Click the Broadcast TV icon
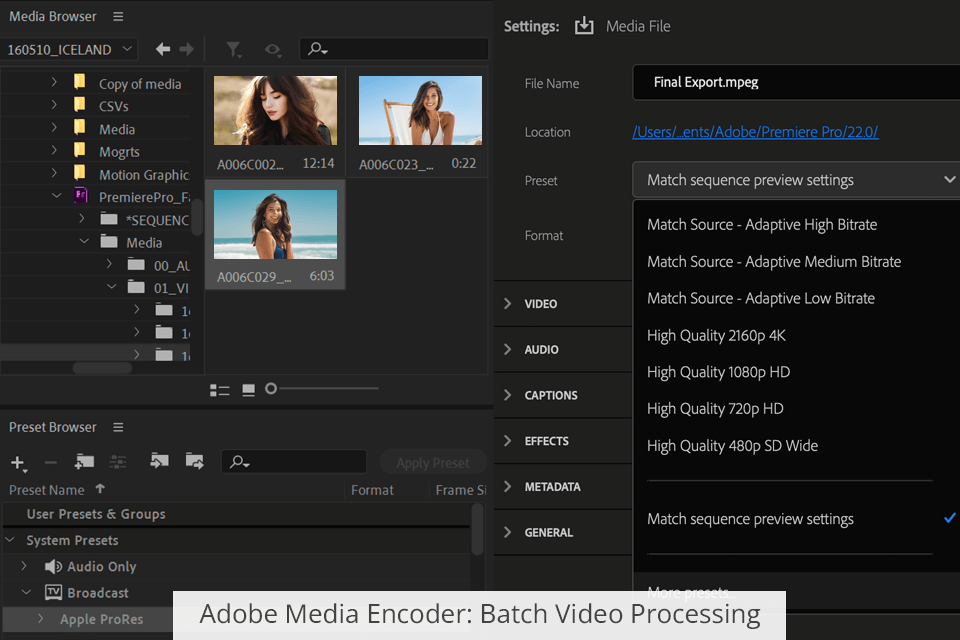 coord(53,592)
